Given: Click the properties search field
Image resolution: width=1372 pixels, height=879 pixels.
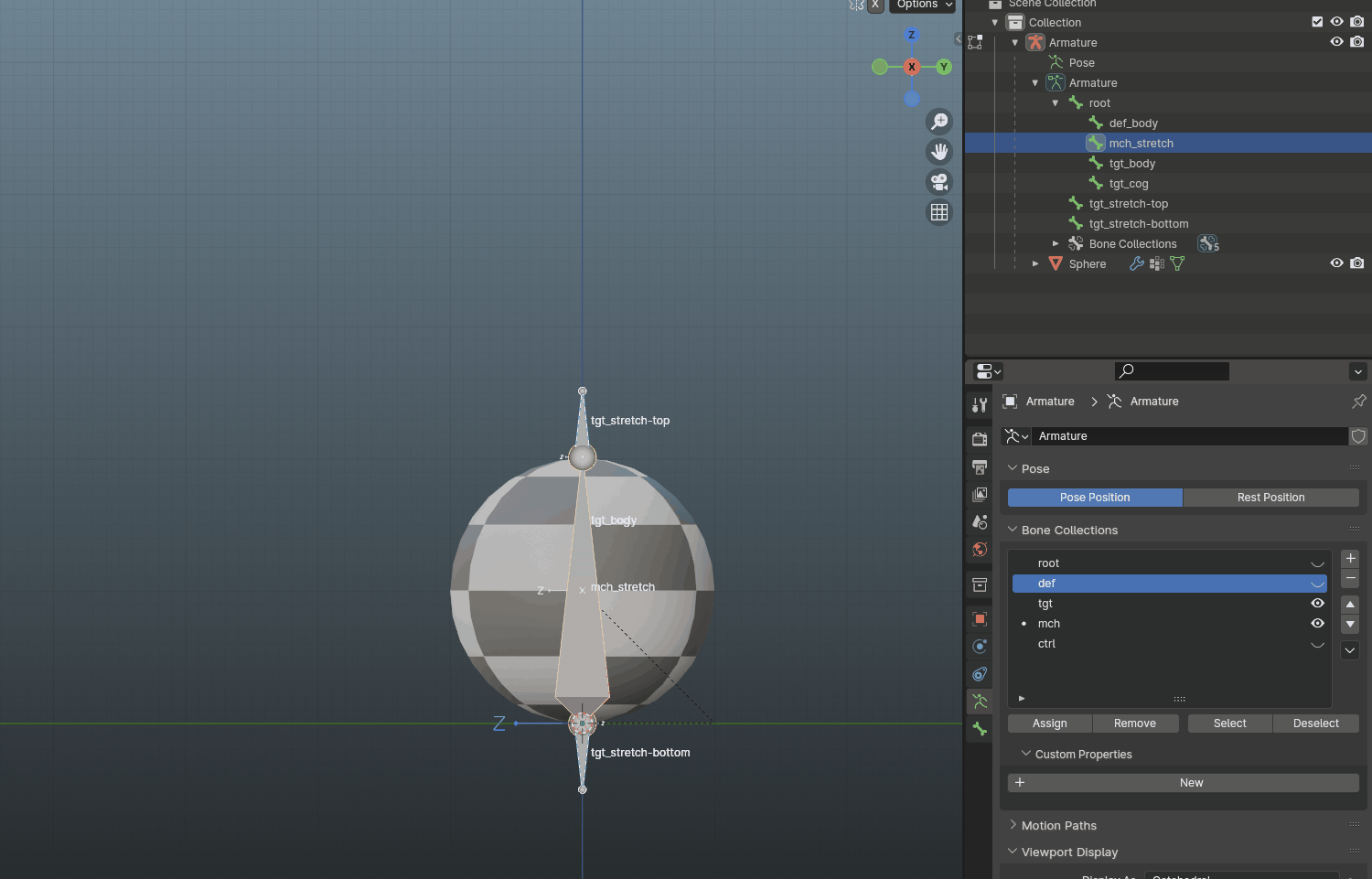Looking at the screenshot, I should 1172,370.
